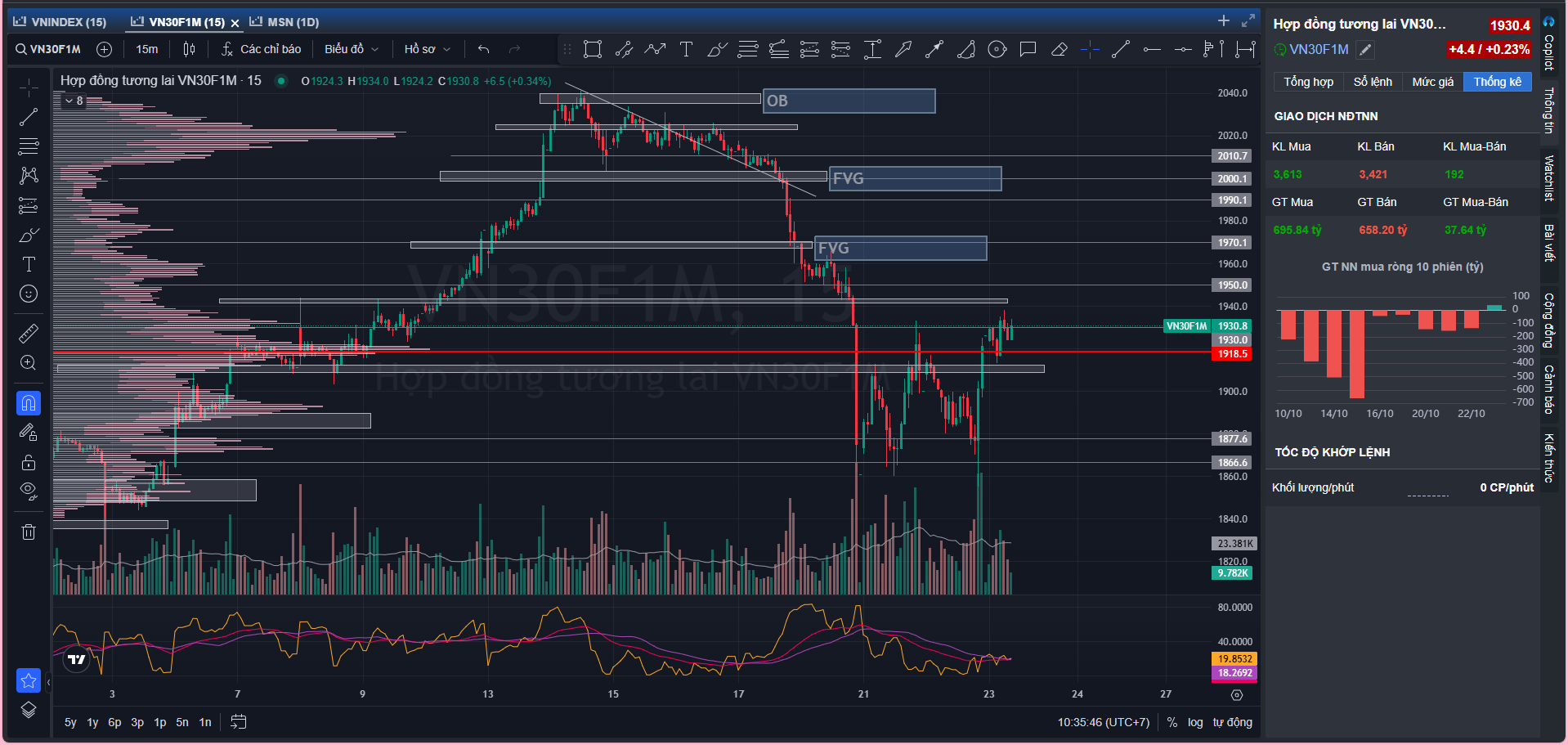Open Copilot side panel
The image size is (1568, 745).
coord(1548,45)
